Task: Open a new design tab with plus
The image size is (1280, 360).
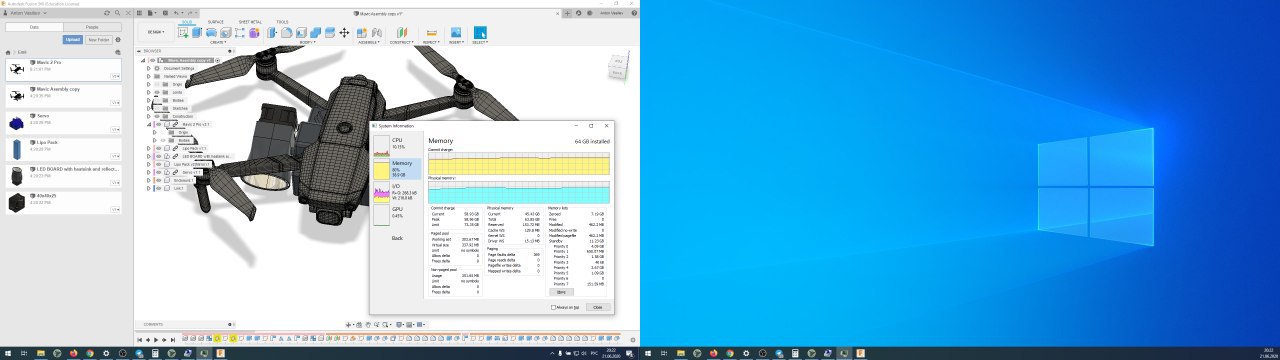Action: 567,13
